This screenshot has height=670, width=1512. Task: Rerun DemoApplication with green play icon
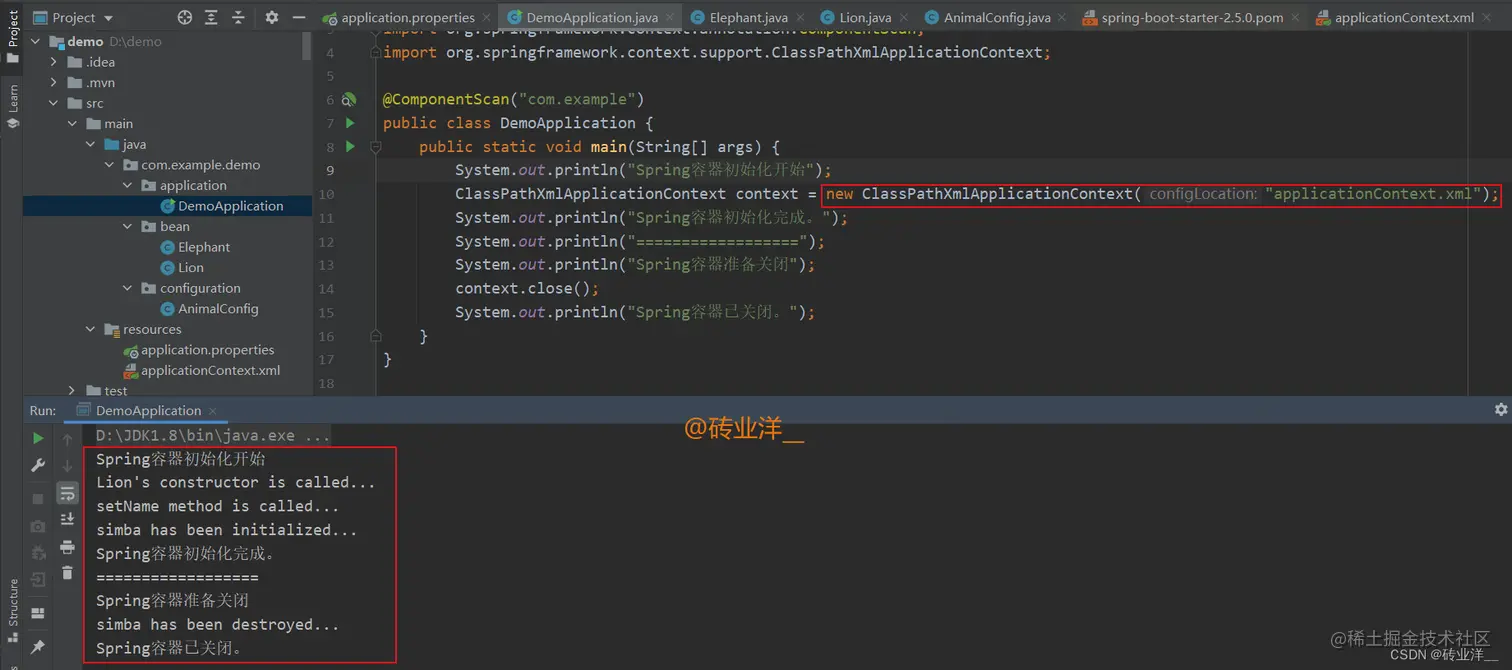click(38, 439)
